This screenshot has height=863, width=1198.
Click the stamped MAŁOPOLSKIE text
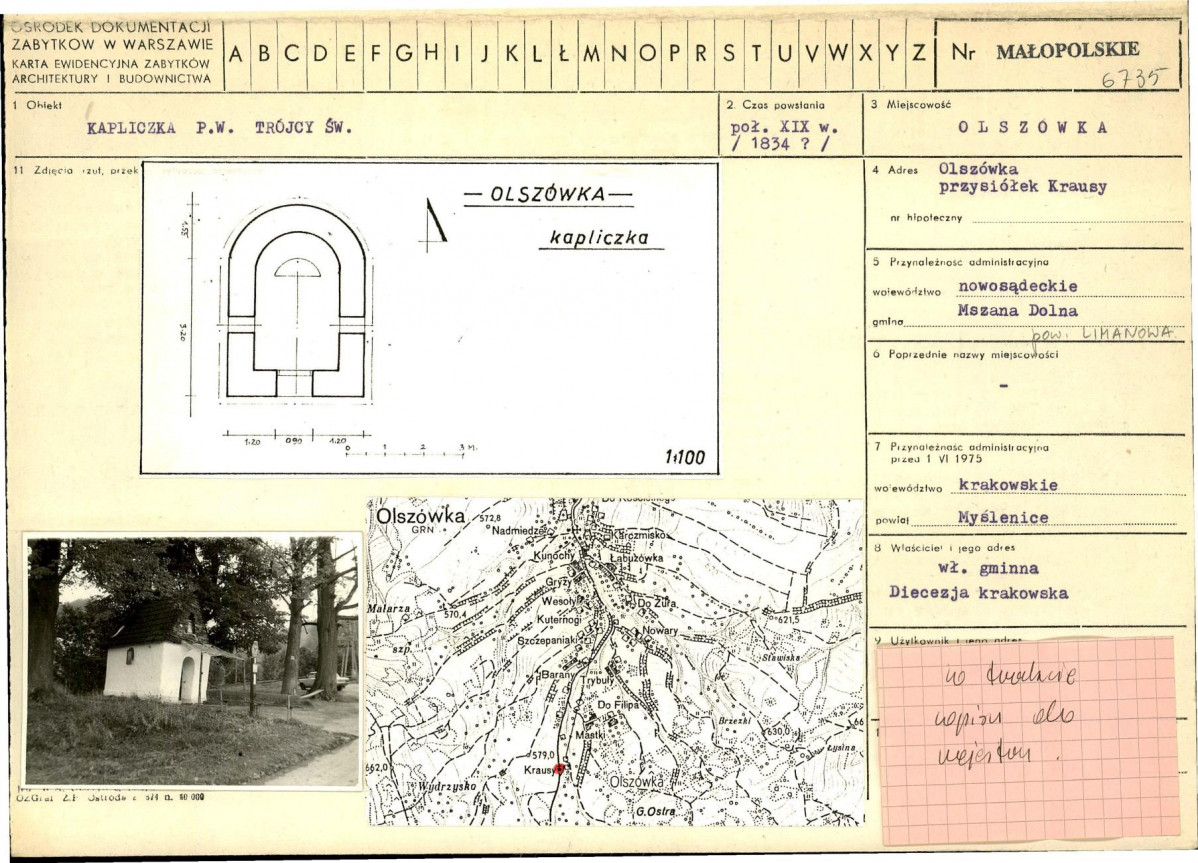pyautogui.click(x=1067, y=51)
